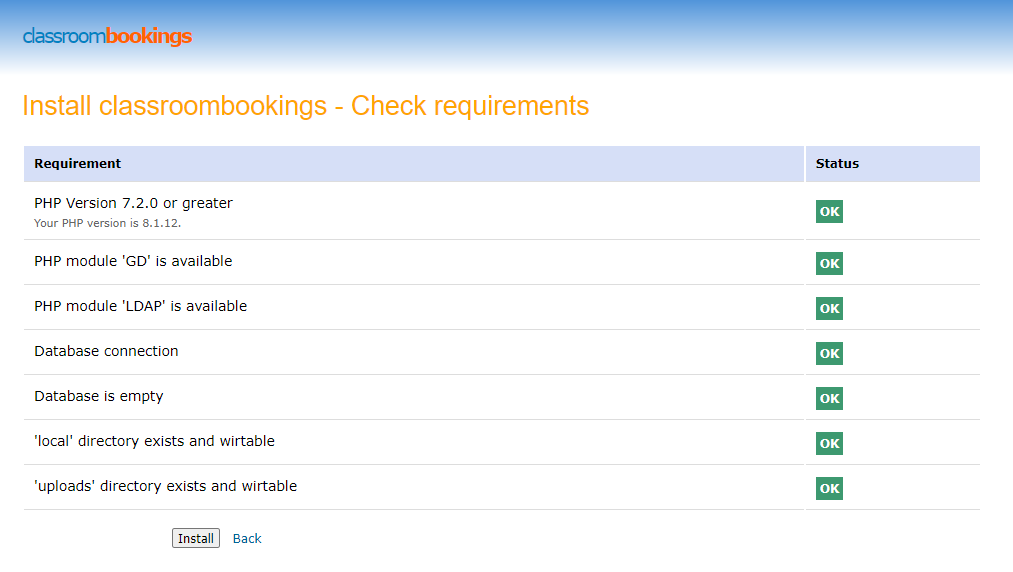1013x572 pixels.
Task: Click PHP module 'GD' is available text
Action: [133, 261]
